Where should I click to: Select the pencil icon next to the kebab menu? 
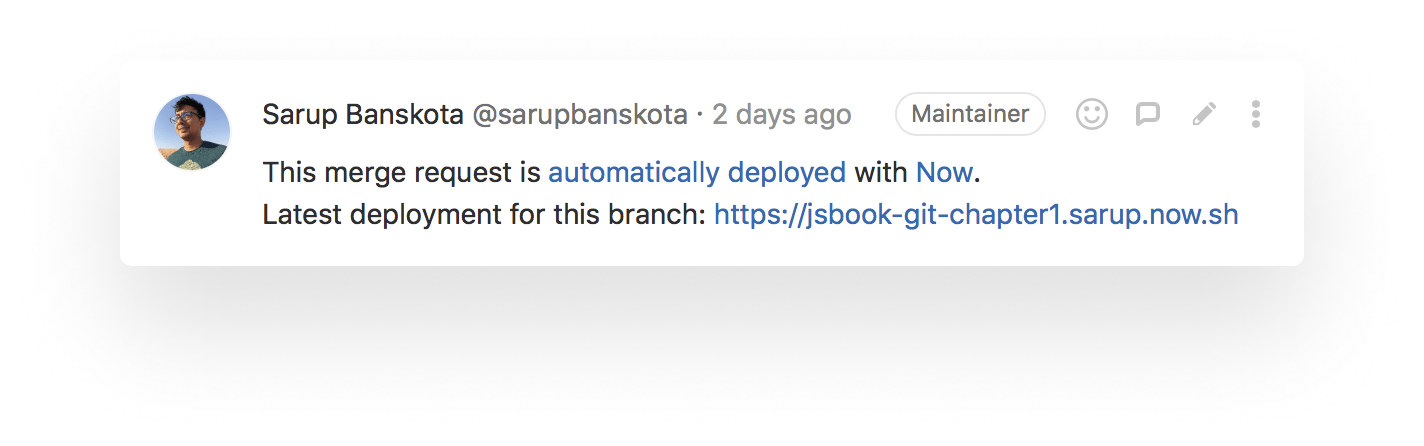tap(1204, 115)
